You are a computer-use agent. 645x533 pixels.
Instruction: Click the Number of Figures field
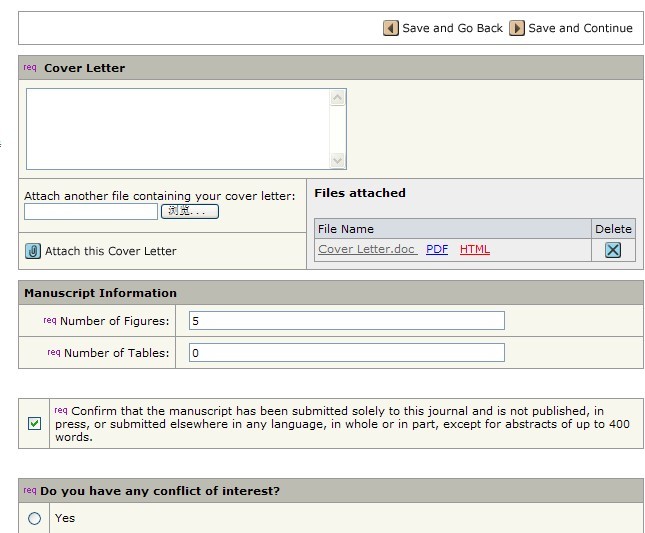coord(346,321)
